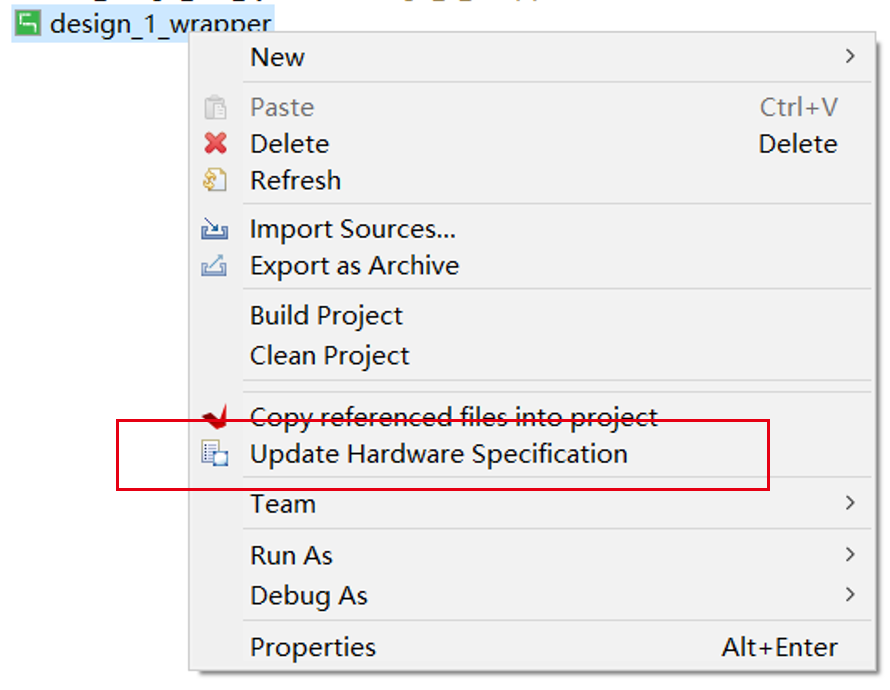
Task: Choose Import Sources... from the menu
Action: pyautogui.click(x=352, y=230)
